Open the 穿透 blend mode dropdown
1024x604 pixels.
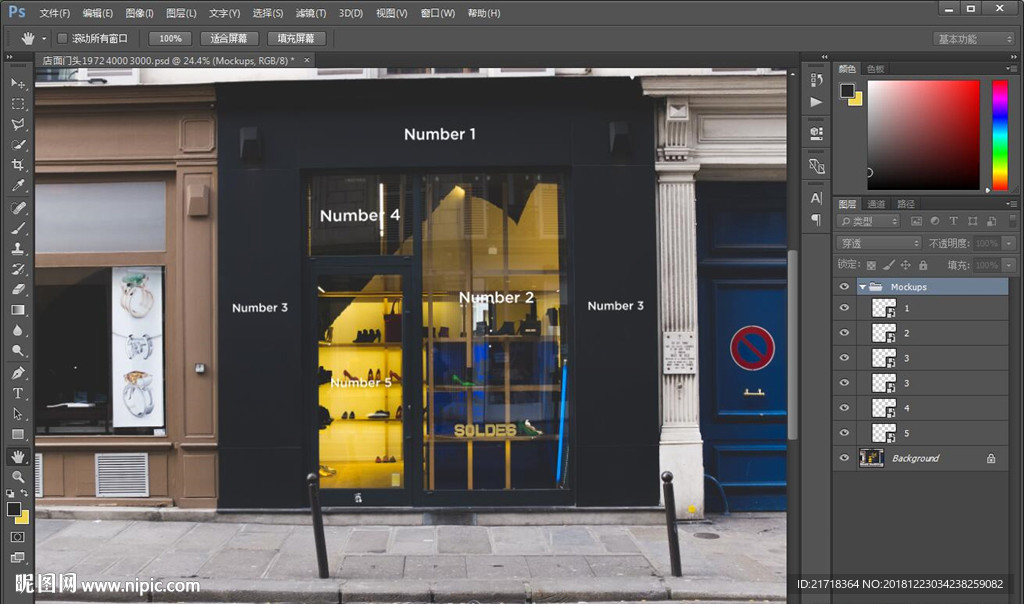coord(879,243)
